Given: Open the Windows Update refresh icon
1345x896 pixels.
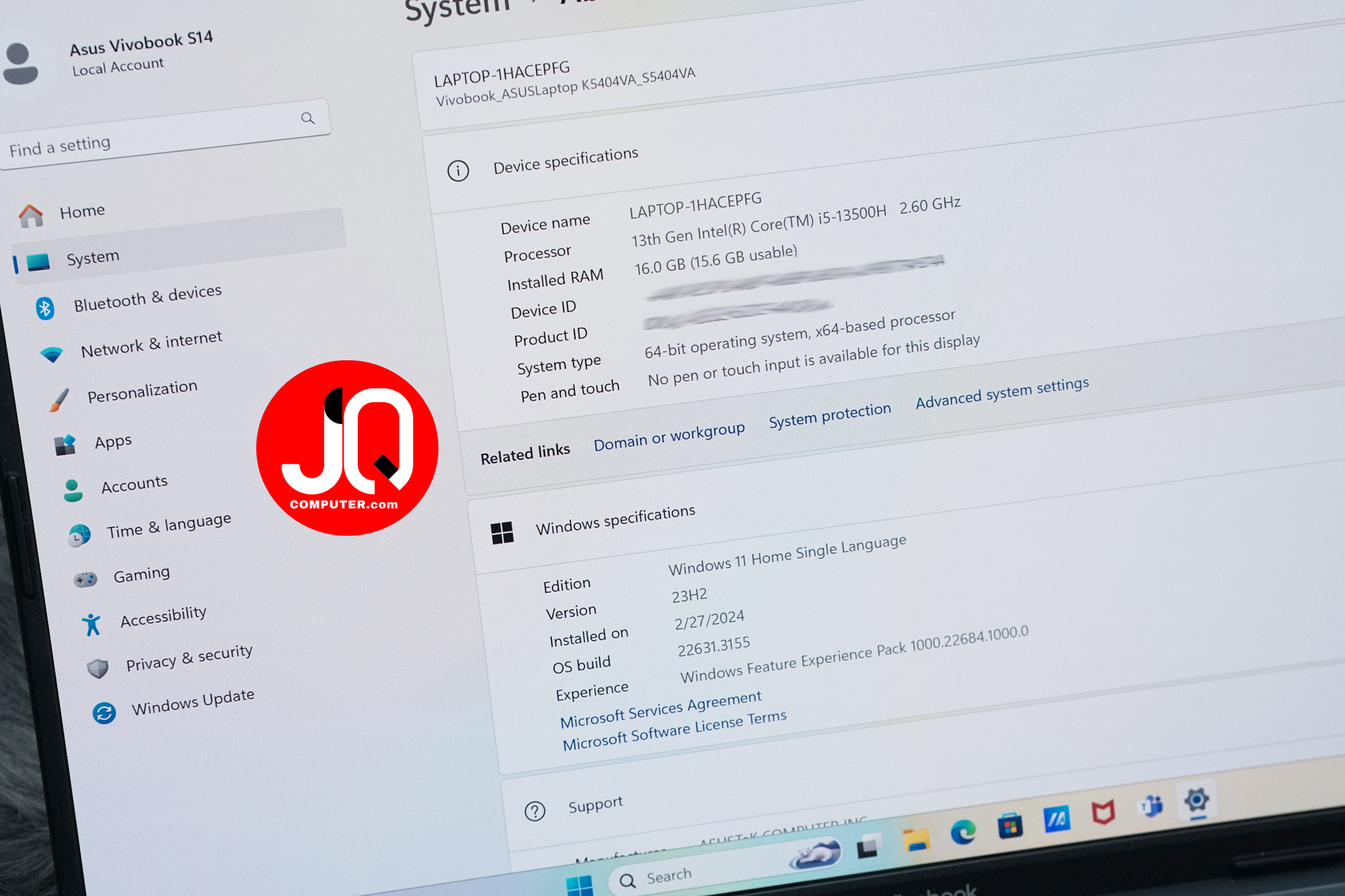Looking at the screenshot, I should click(x=104, y=712).
